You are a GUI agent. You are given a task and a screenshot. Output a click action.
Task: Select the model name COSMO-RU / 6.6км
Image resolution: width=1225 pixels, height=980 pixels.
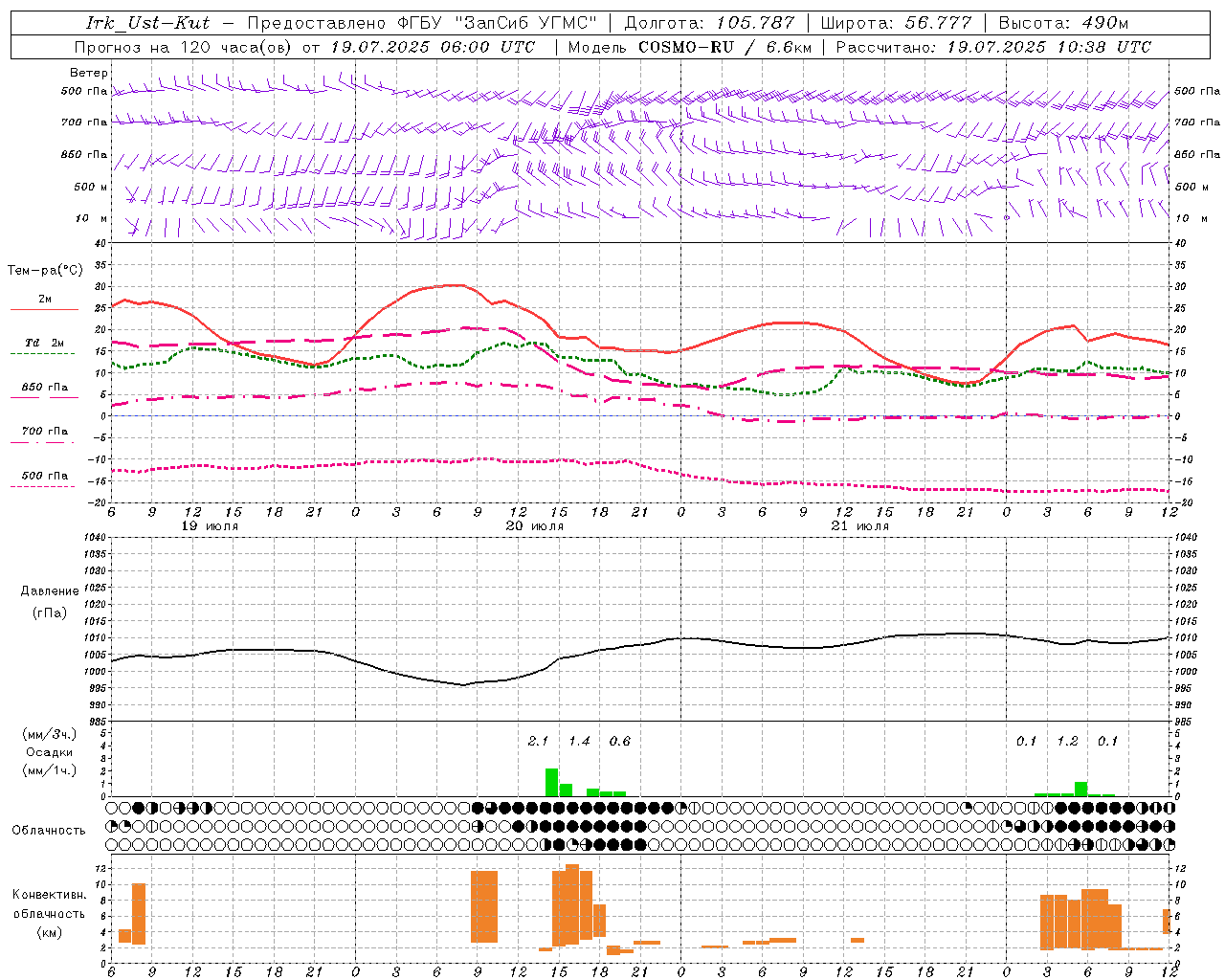pos(724,47)
